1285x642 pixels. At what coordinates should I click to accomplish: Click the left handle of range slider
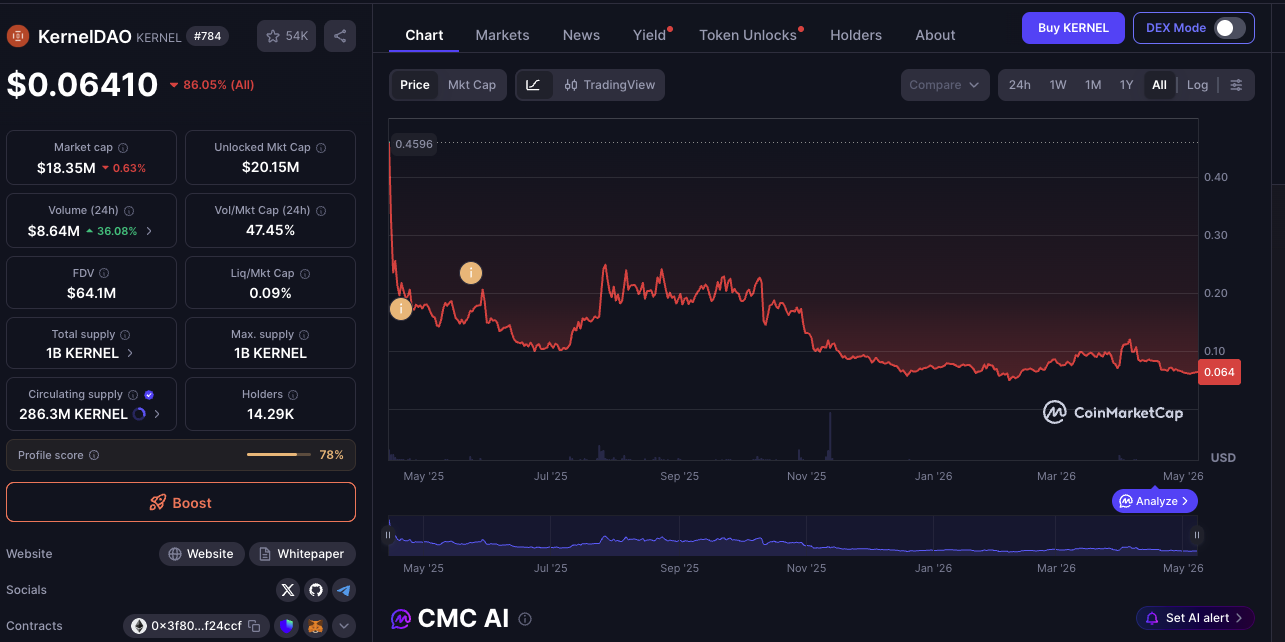tap(388, 535)
